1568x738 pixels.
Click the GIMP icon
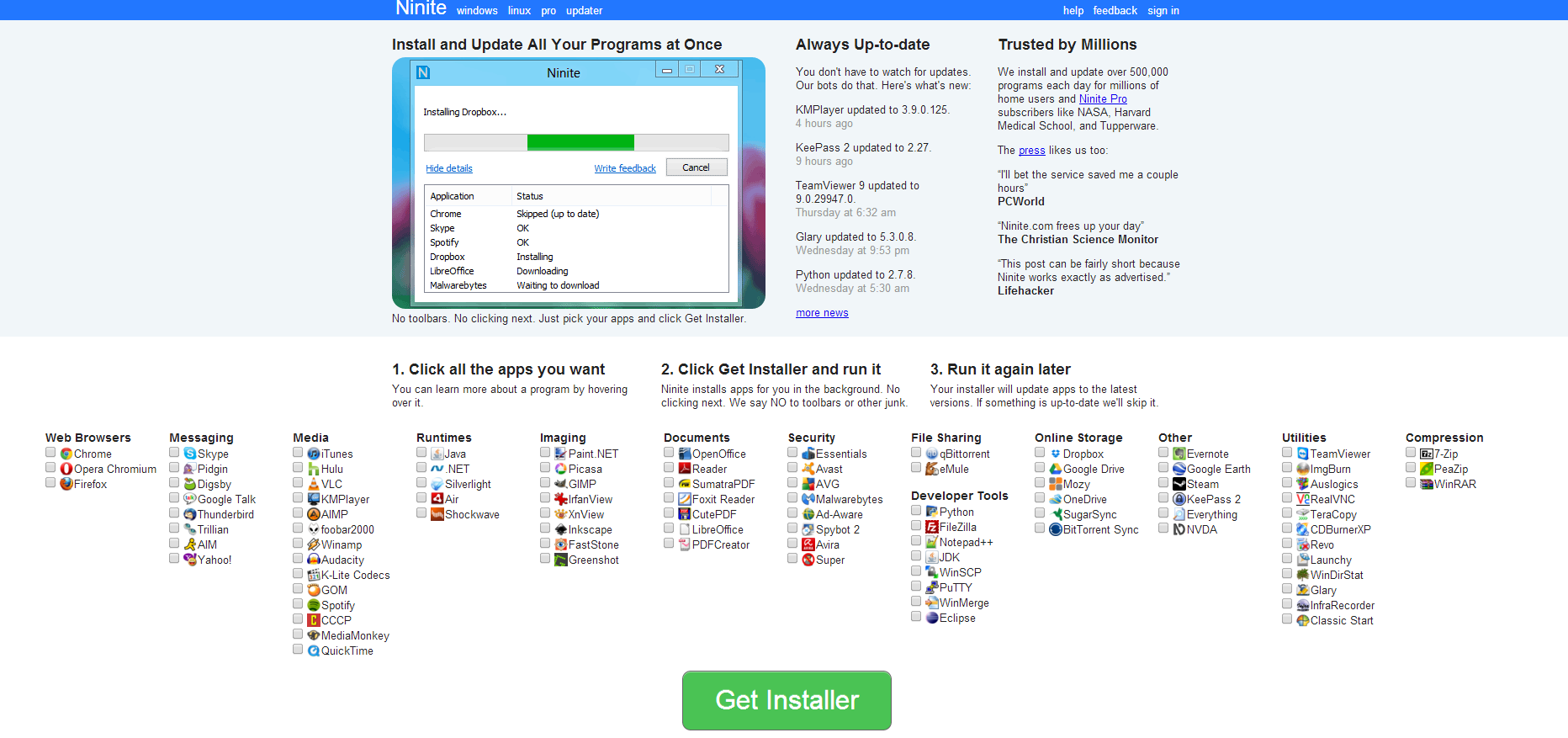point(561,484)
